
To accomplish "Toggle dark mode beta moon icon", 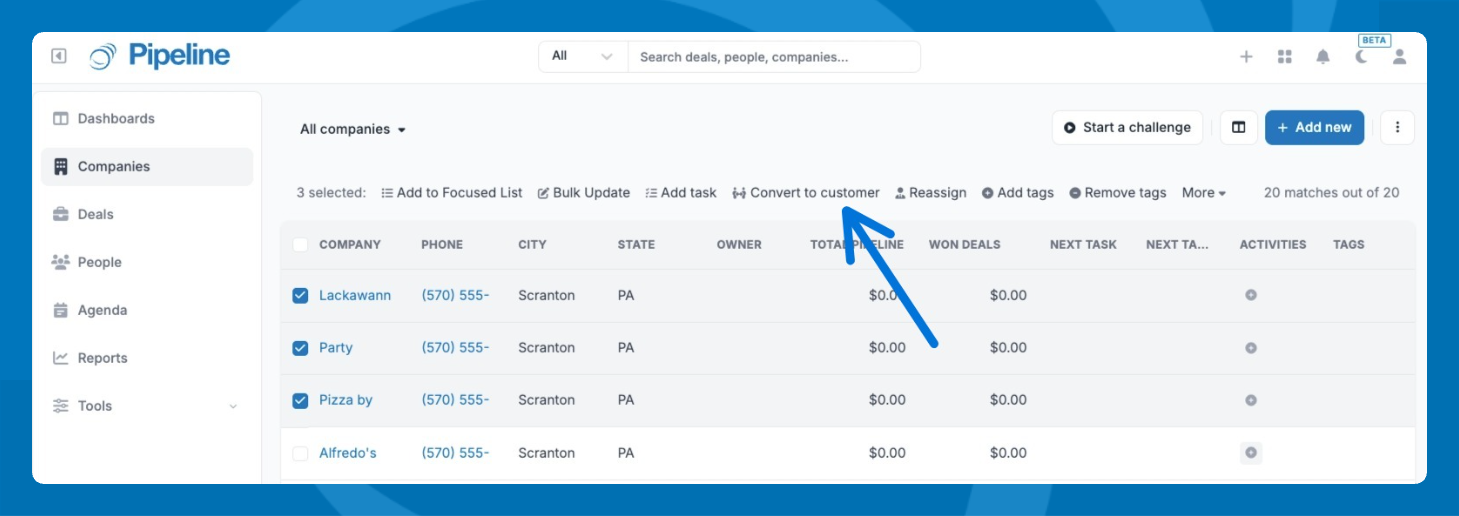I will (x=1361, y=57).
